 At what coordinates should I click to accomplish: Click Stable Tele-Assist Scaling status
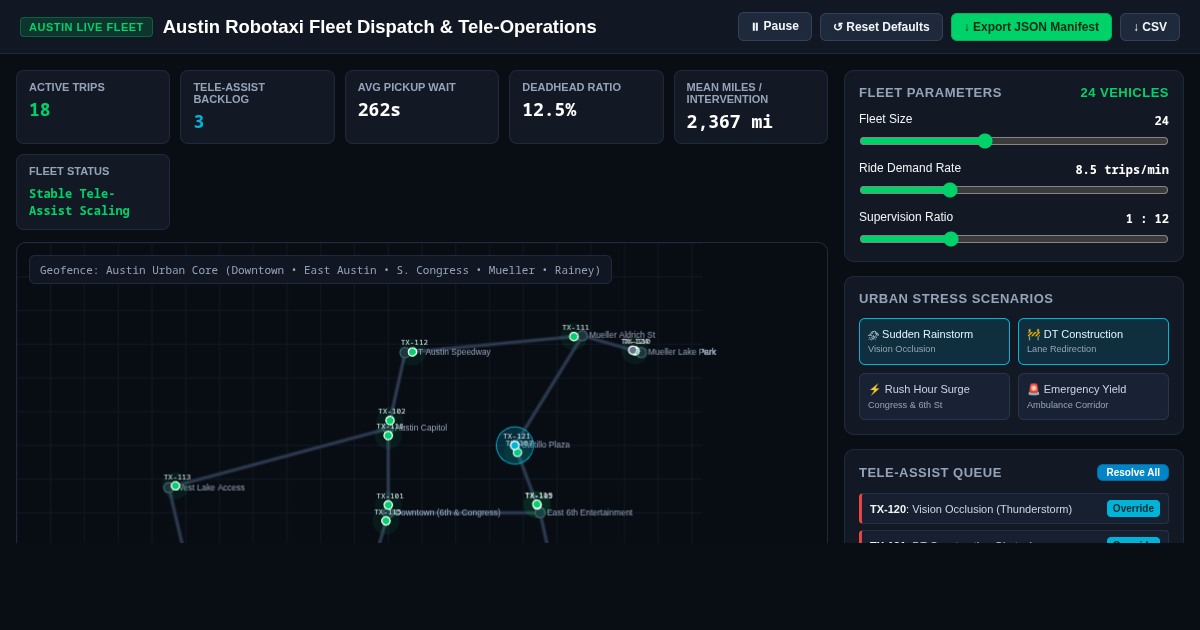coord(79,202)
